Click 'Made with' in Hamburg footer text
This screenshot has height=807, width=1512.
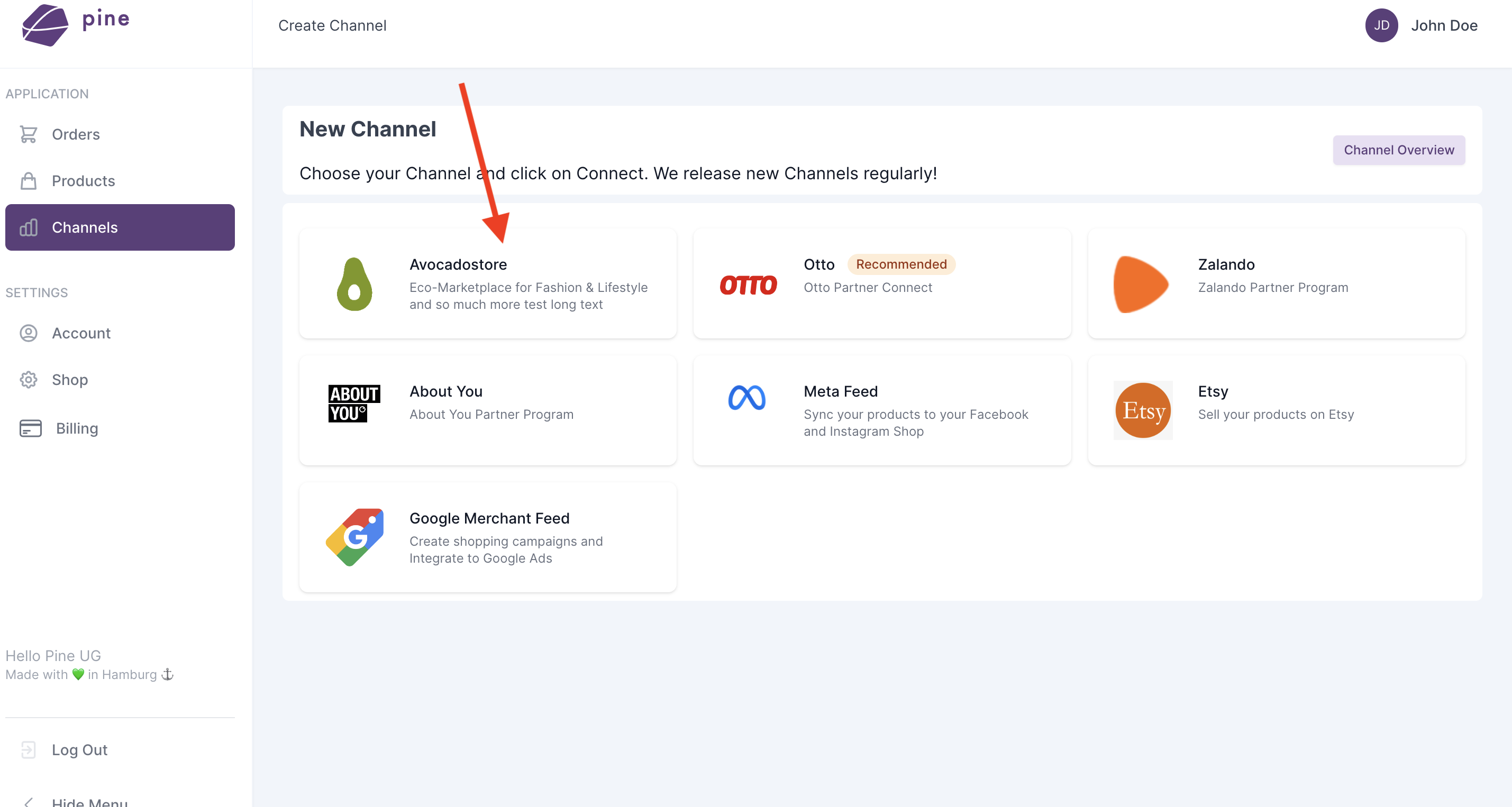(89, 674)
